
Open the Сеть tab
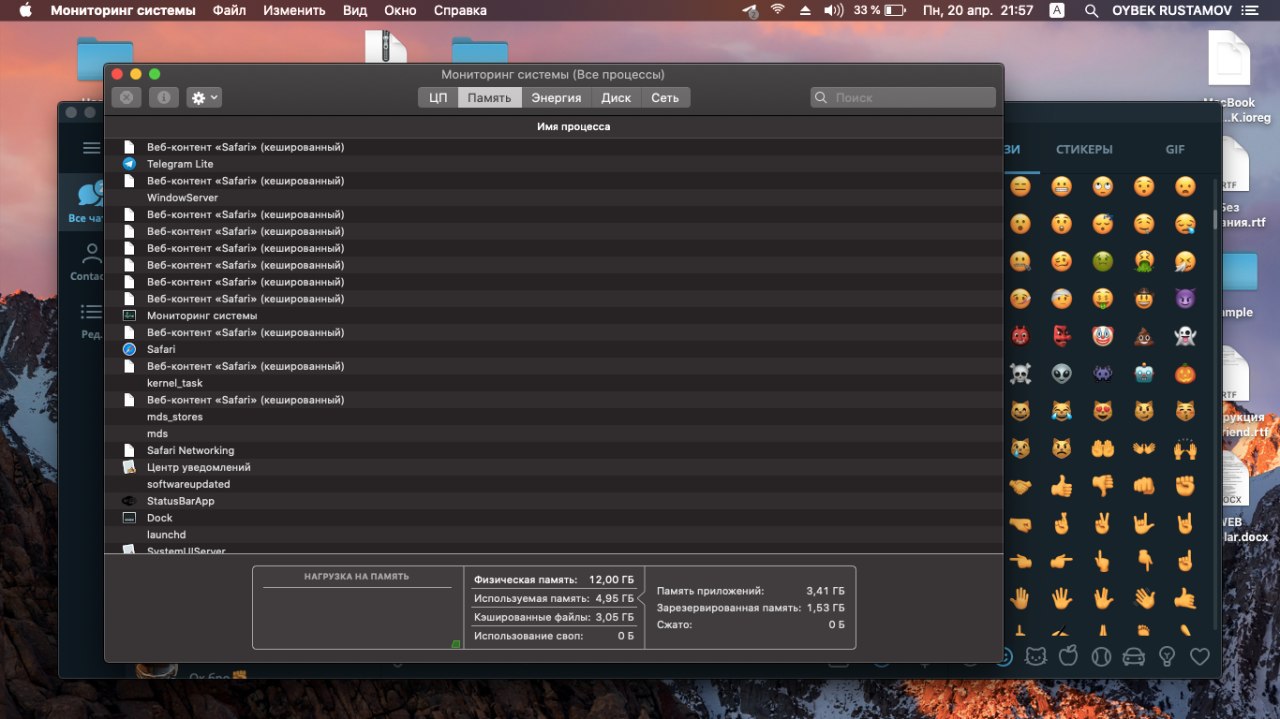tap(665, 98)
